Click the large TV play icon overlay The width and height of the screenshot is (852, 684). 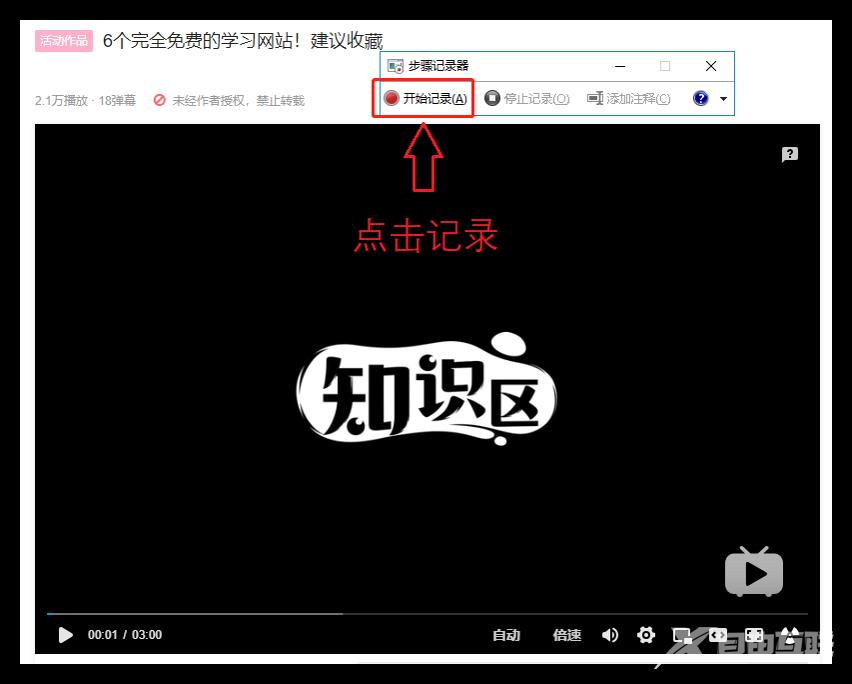[754, 573]
